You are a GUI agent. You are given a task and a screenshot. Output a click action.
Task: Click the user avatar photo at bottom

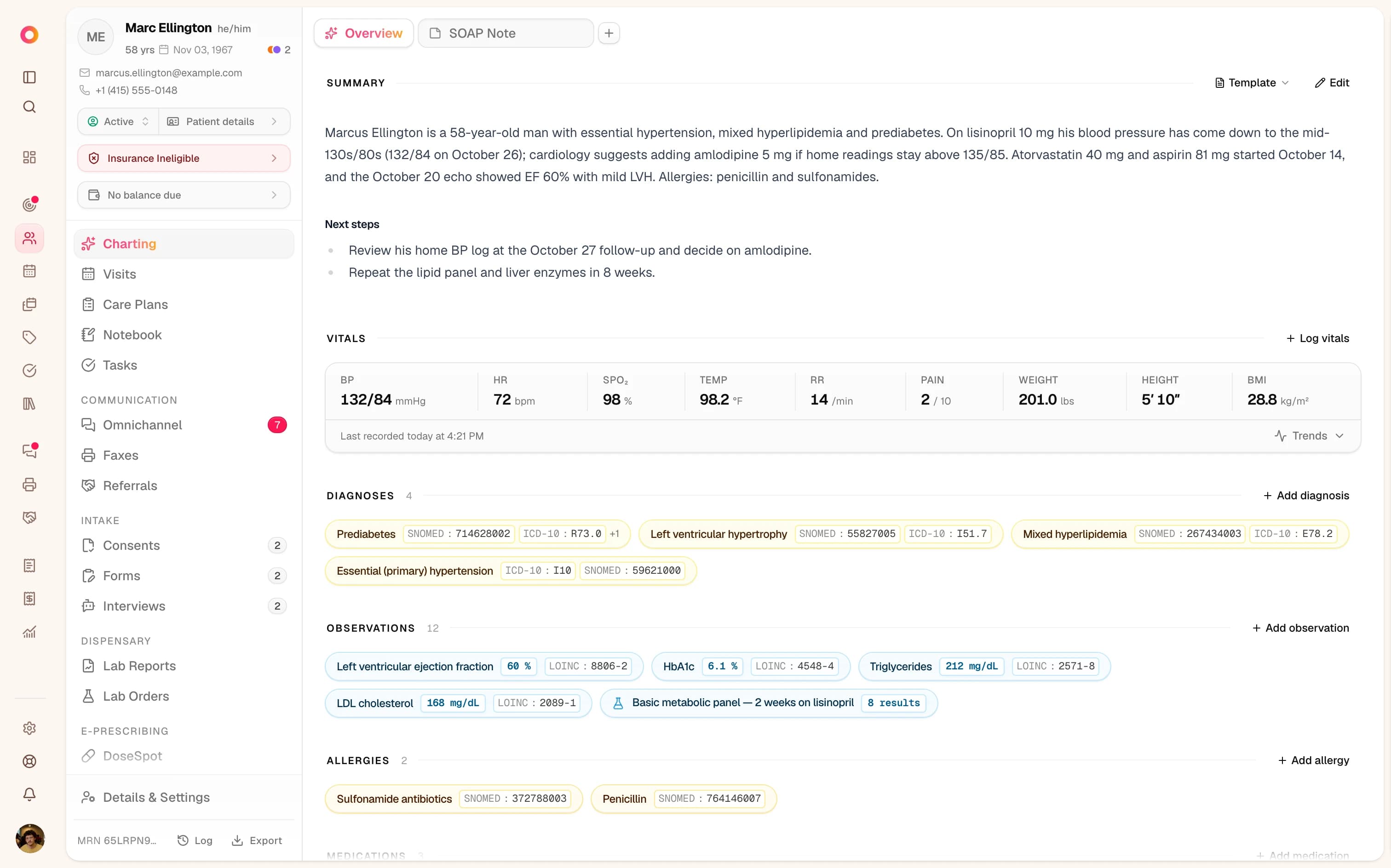[30, 839]
